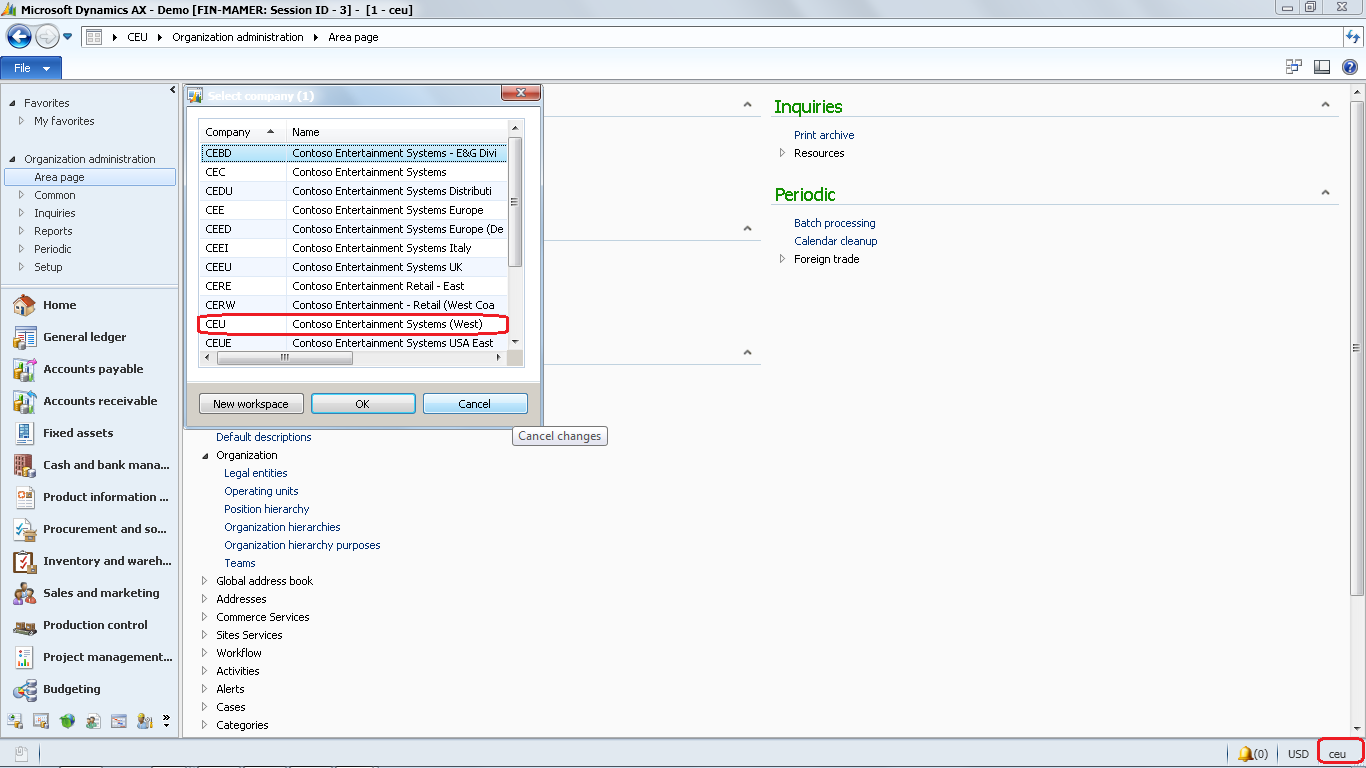Open the Batch processing link
This screenshot has height=768, width=1366.
pyautogui.click(x=834, y=223)
